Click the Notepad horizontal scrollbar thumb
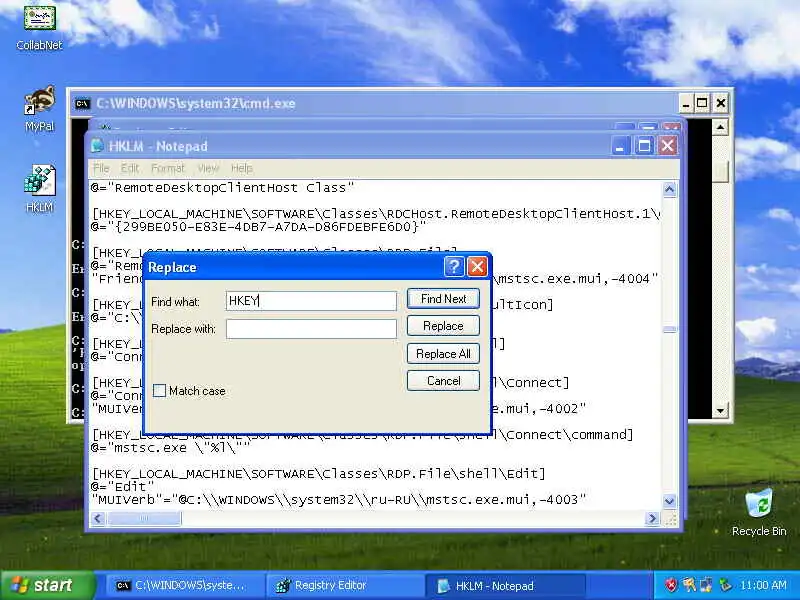Viewport: 800px width, 600px height. tap(144, 519)
